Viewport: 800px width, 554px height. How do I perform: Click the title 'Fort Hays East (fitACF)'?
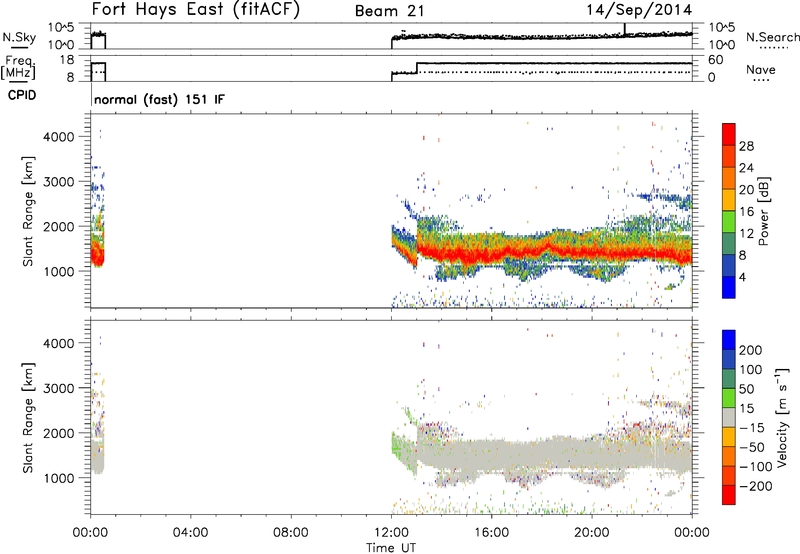point(195,9)
